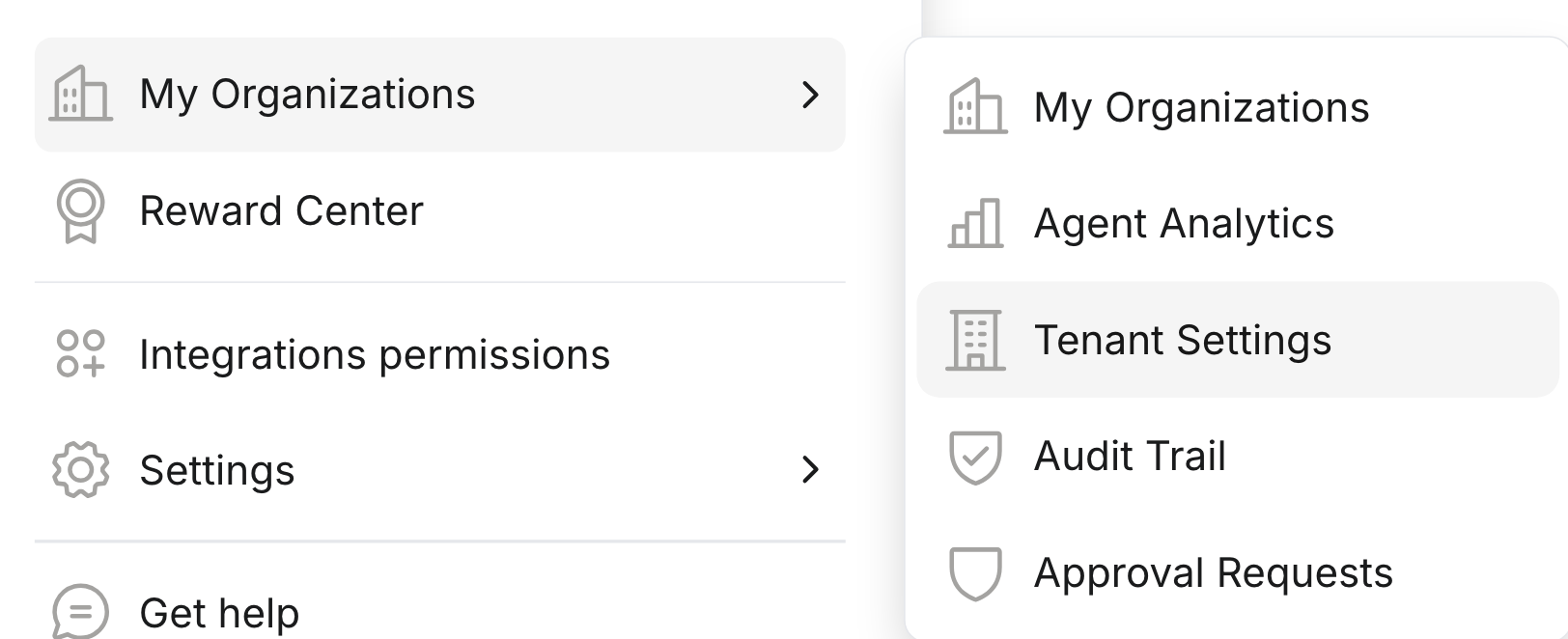Image resolution: width=1568 pixels, height=639 pixels.
Task: Click the My Organizations building icon in main menu
Action: pos(81,94)
